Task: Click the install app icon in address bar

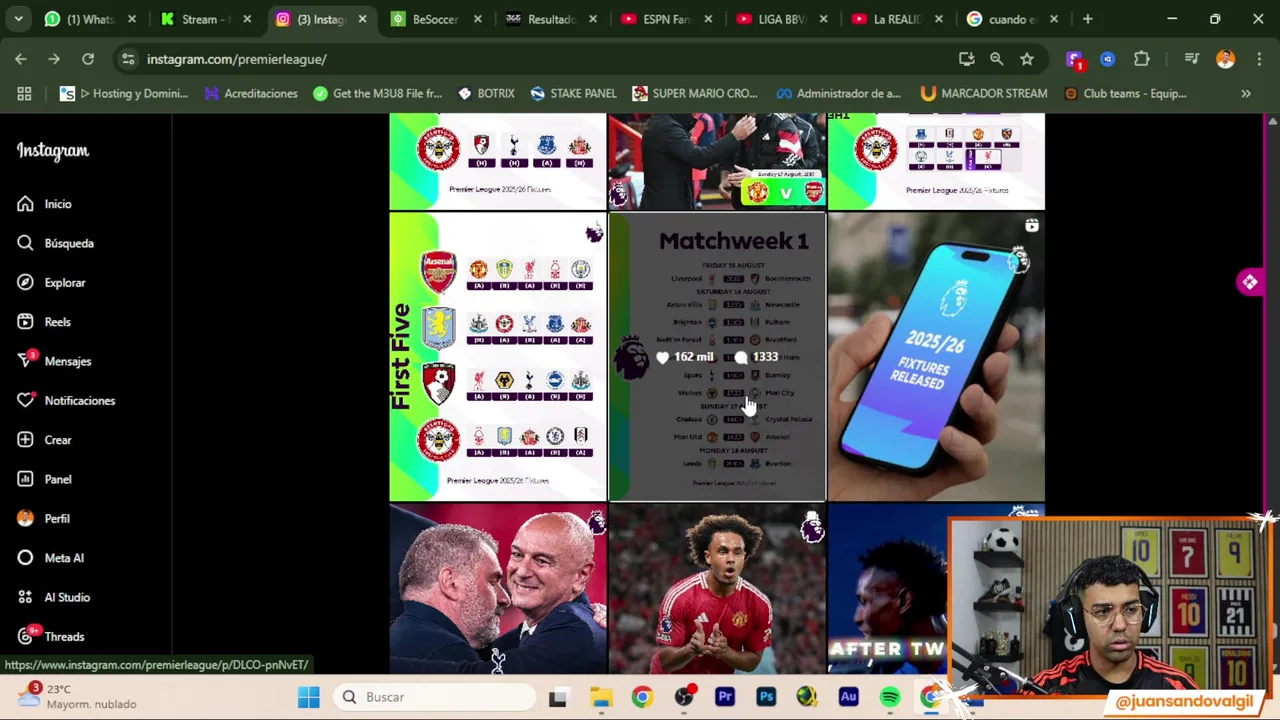Action: (966, 59)
